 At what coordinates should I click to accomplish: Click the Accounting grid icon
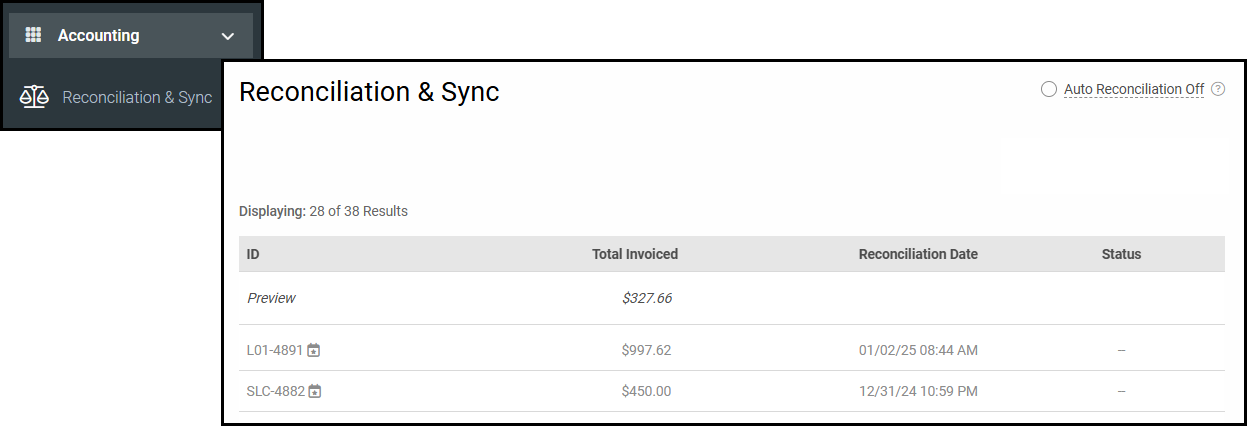pos(33,35)
